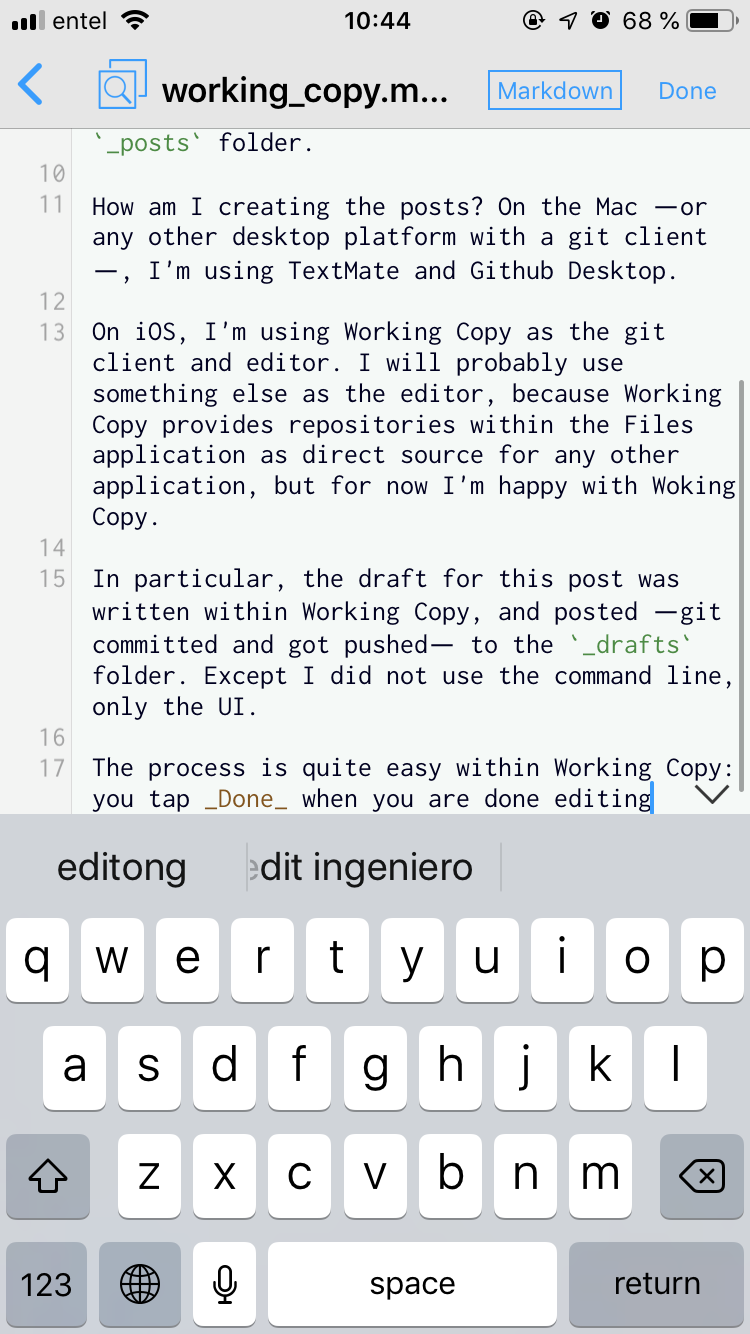This screenshot has height=1334, width=750.
Task: Tap the x key
Action: pos(225,1177)
